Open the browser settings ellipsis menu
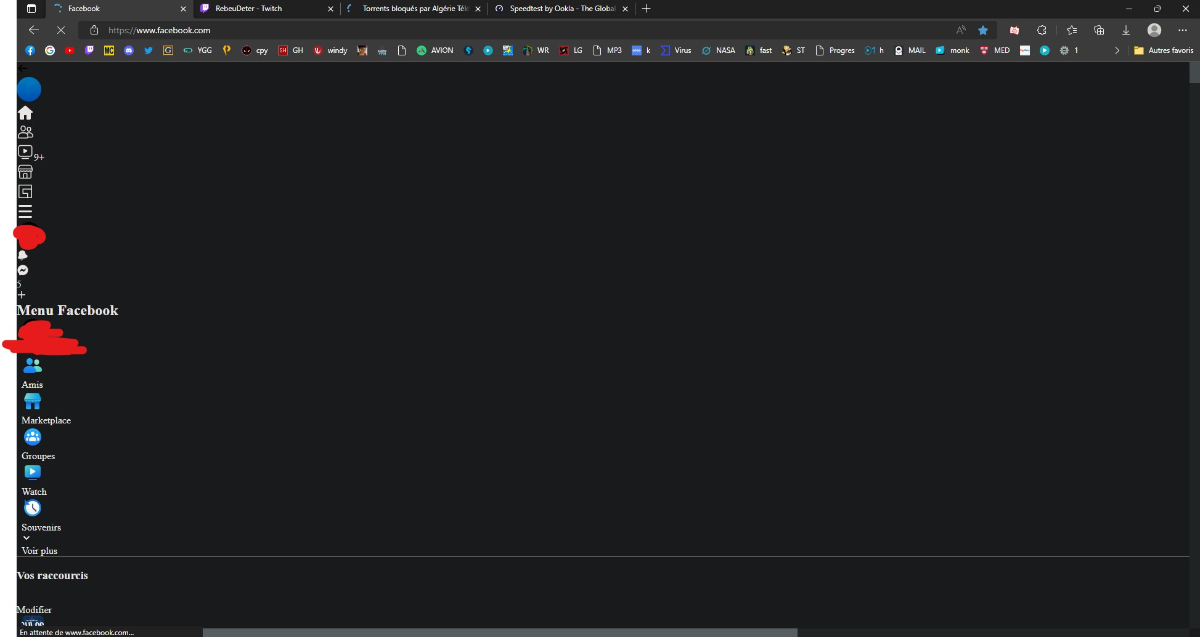This screenshot has width=1200, height=637. (1183, 30)
